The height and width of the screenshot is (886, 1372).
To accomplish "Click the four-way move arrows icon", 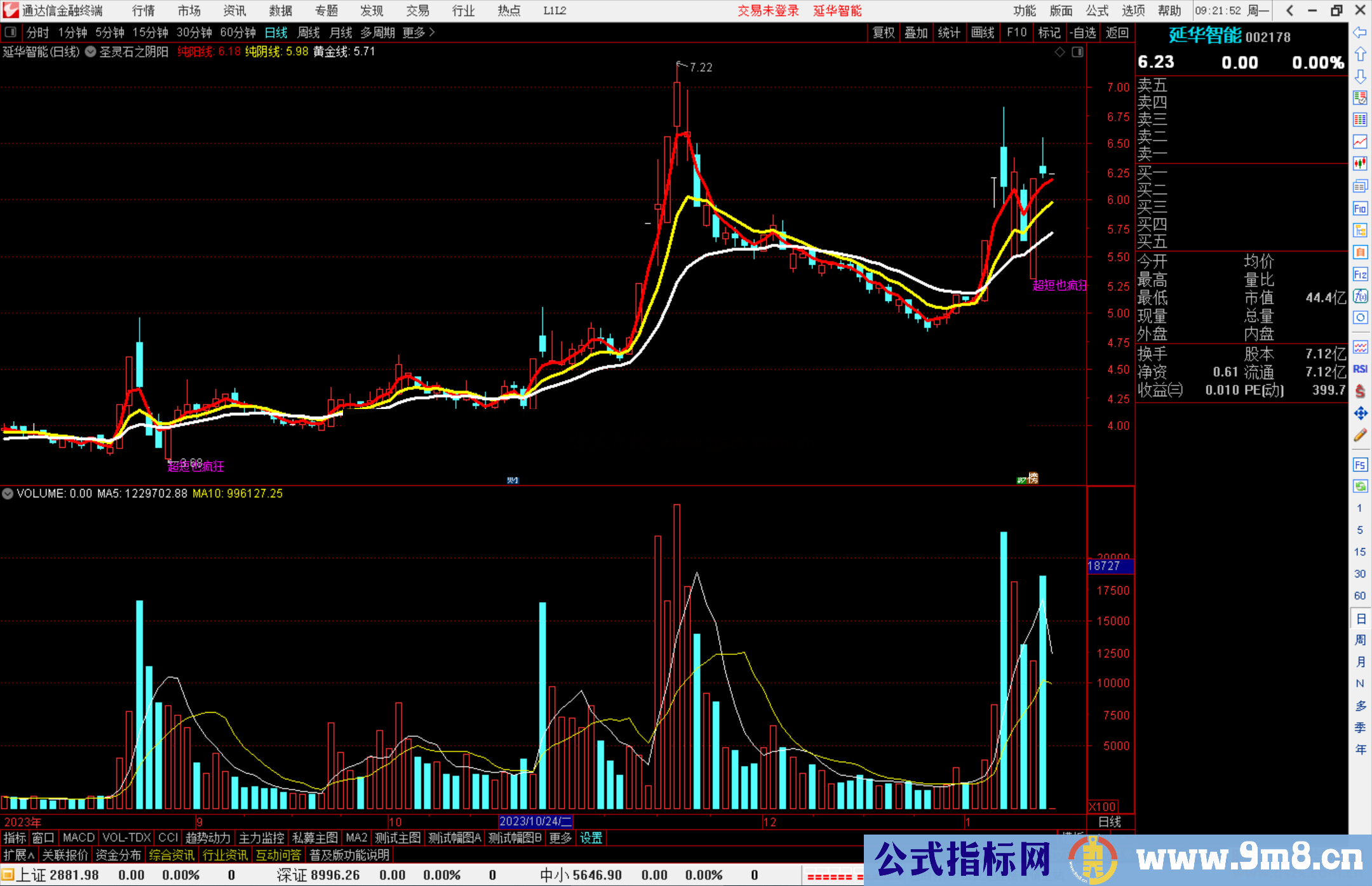I will tap(1360, 413).
